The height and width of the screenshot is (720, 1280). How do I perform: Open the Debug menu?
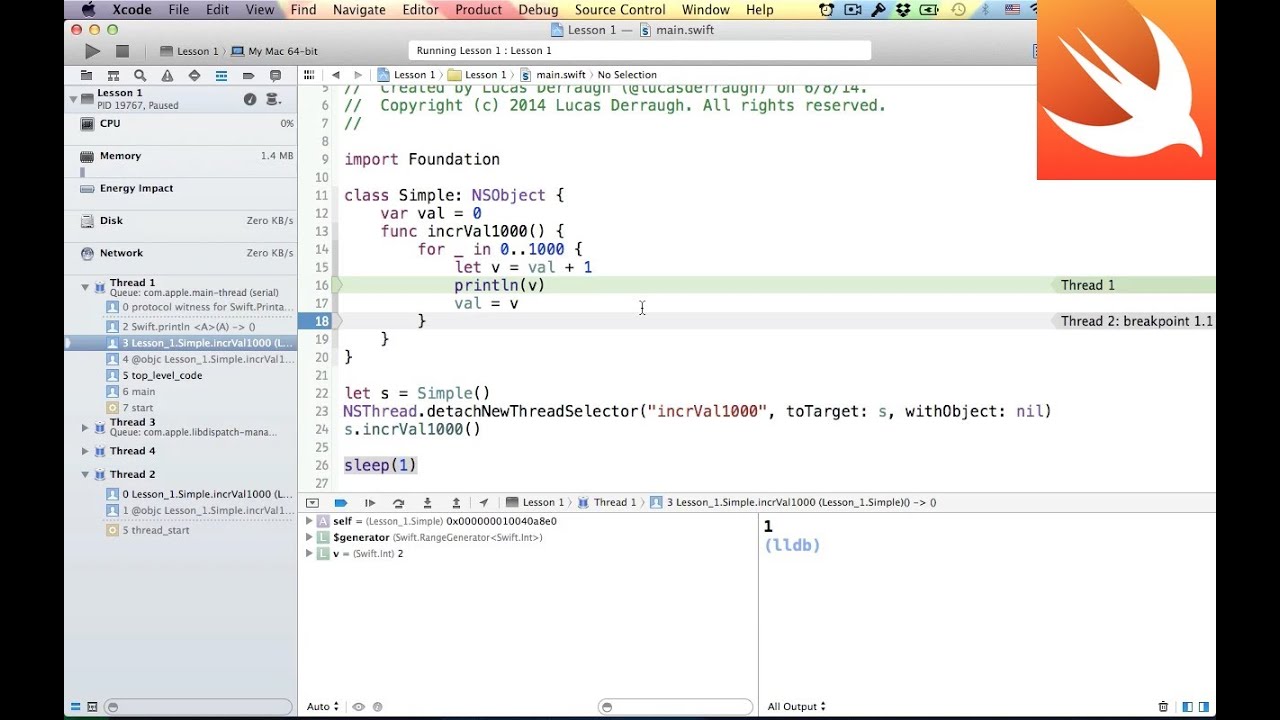pyautogui.click(x=538, y=10)
